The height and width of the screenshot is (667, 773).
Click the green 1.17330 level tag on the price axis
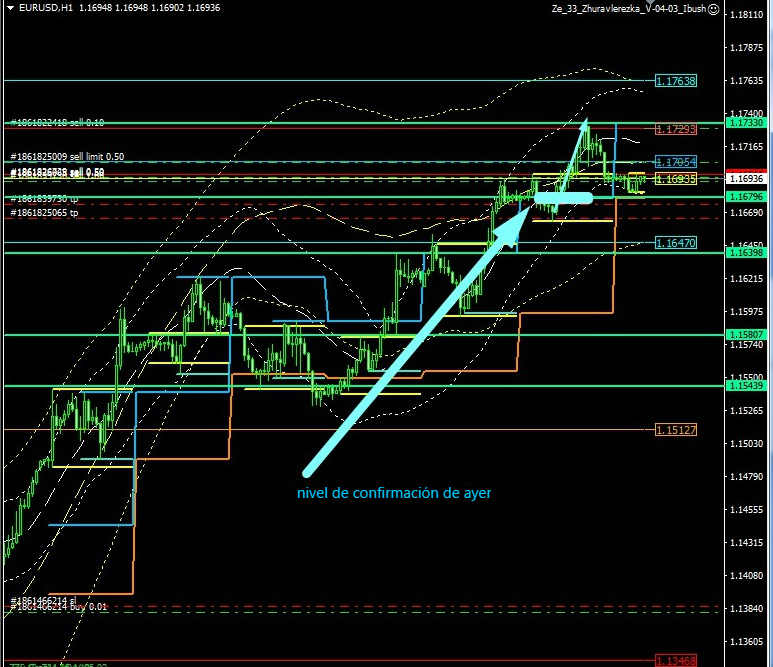748,122
